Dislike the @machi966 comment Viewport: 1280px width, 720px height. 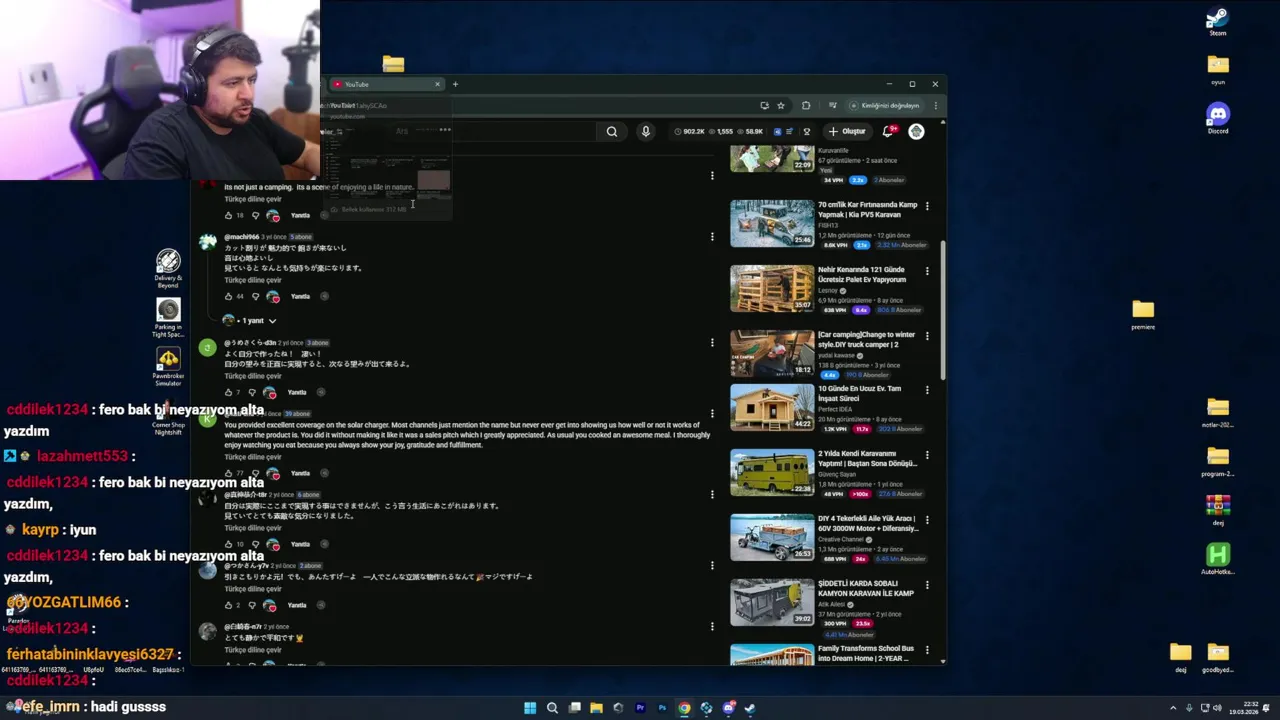click(255, 296)
